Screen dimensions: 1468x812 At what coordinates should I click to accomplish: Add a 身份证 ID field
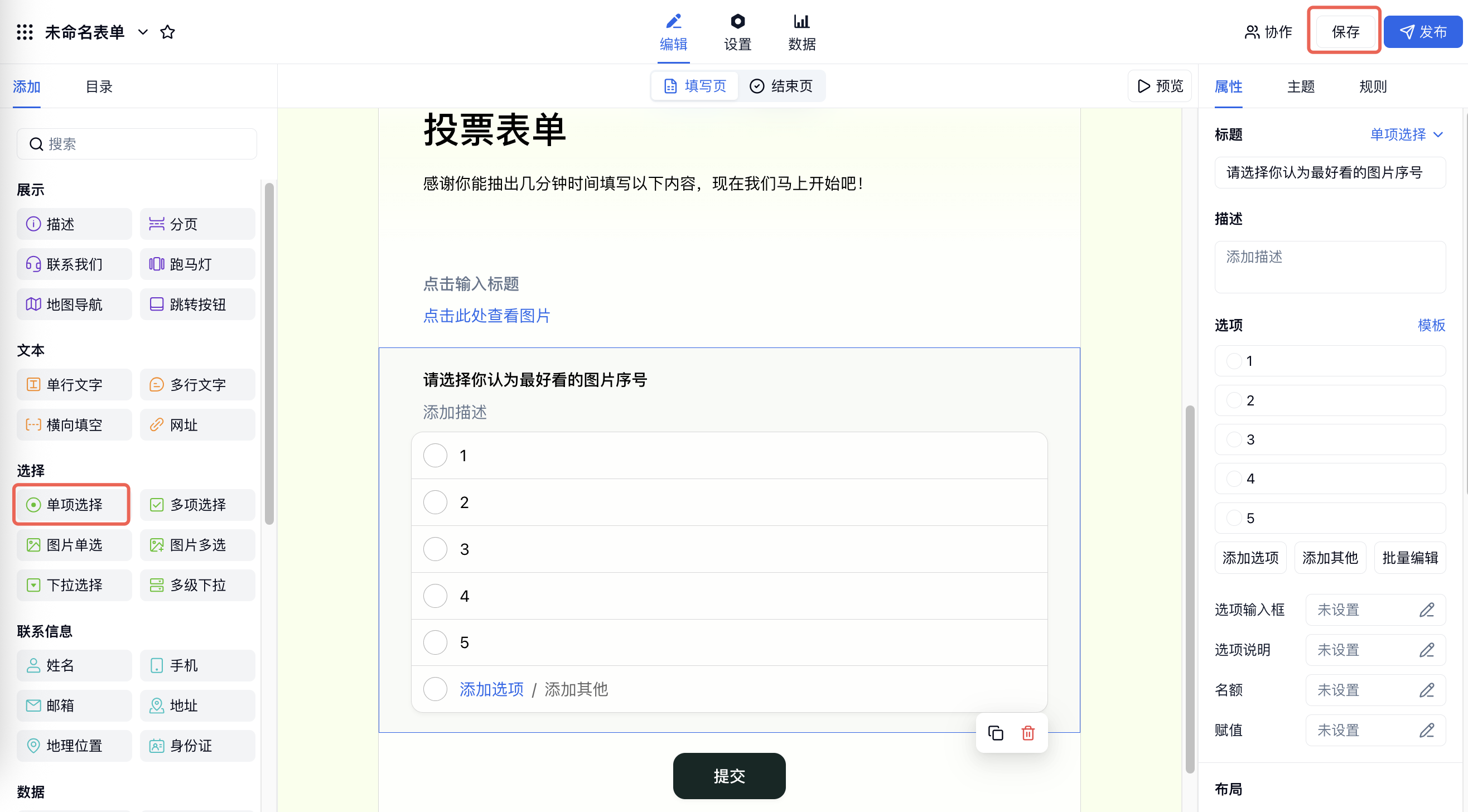tap(198, 746)
